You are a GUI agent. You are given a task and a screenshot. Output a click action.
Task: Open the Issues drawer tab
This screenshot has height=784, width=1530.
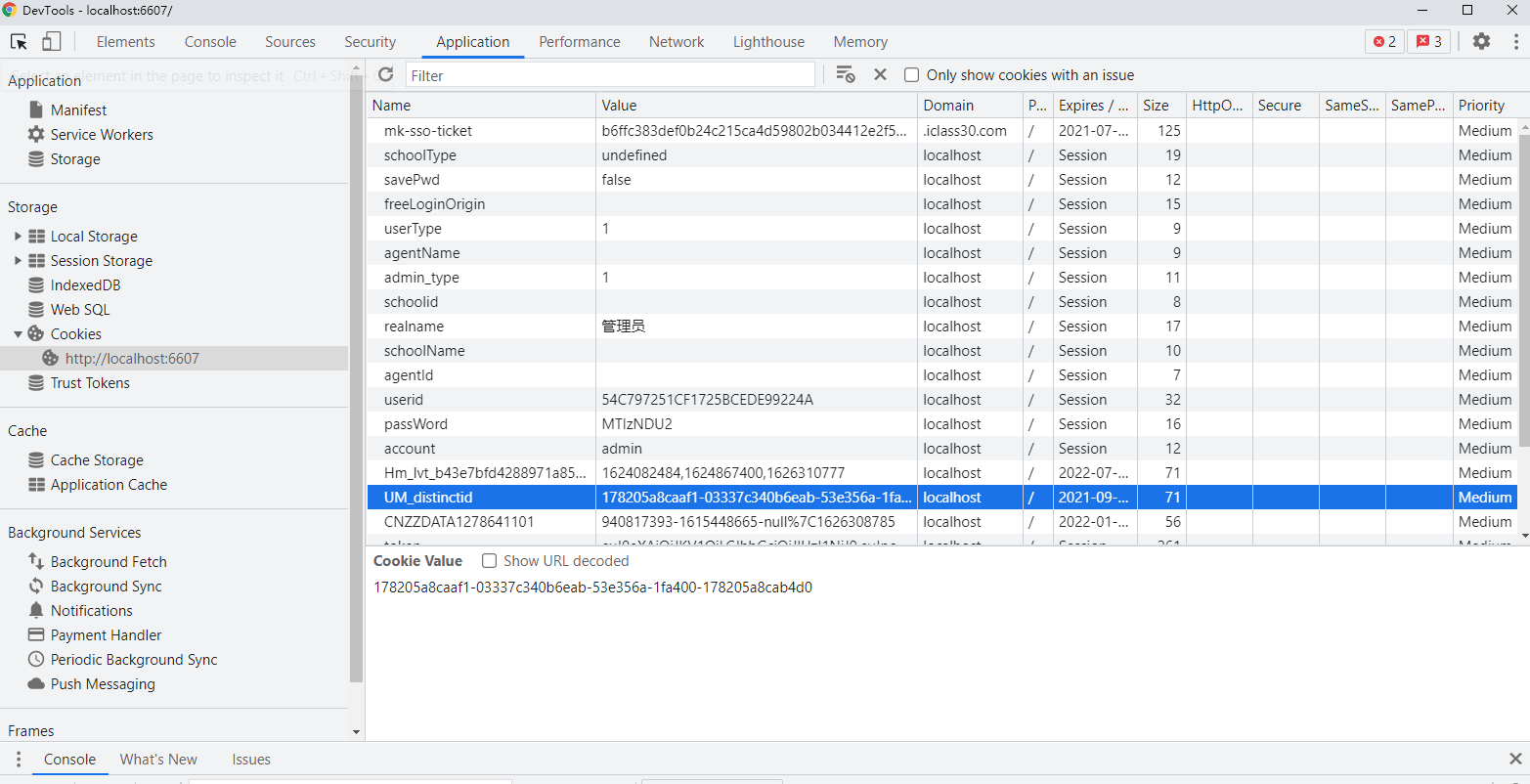click(251, 760)
